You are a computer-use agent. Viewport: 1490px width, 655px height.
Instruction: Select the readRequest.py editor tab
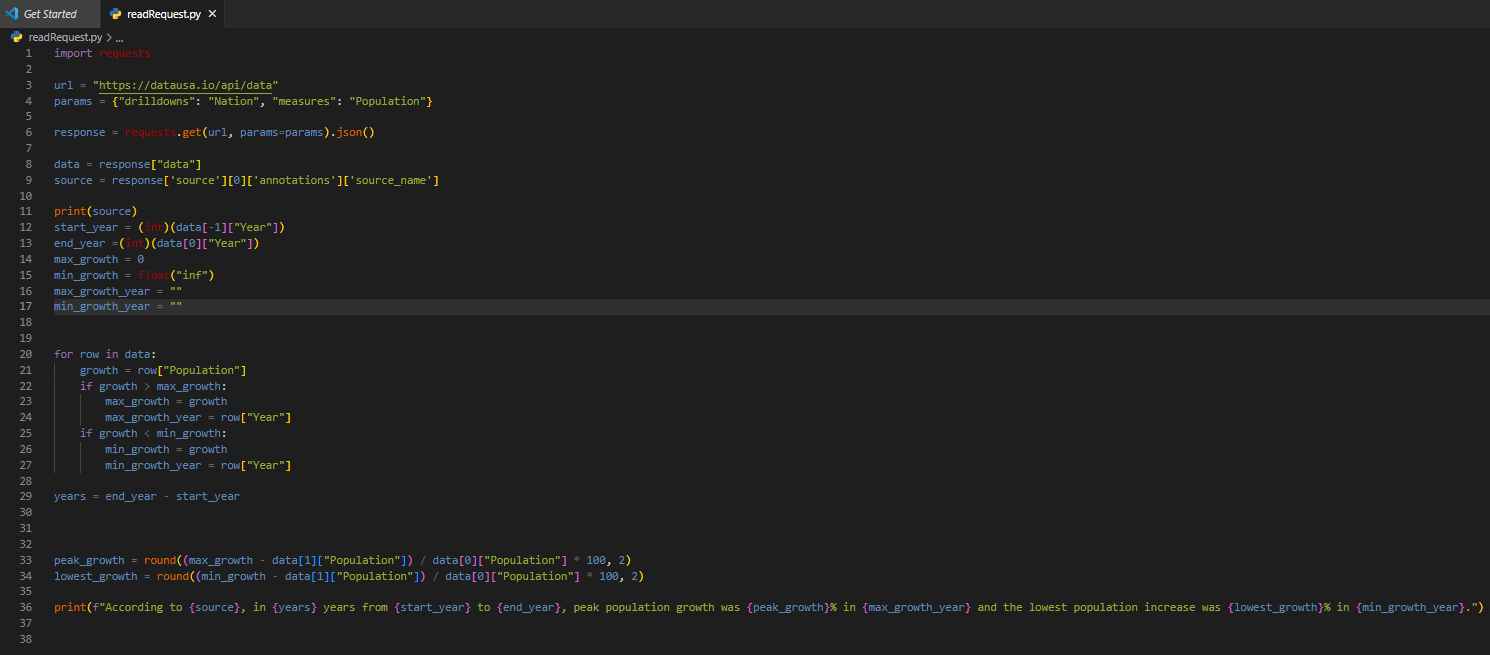164,14
